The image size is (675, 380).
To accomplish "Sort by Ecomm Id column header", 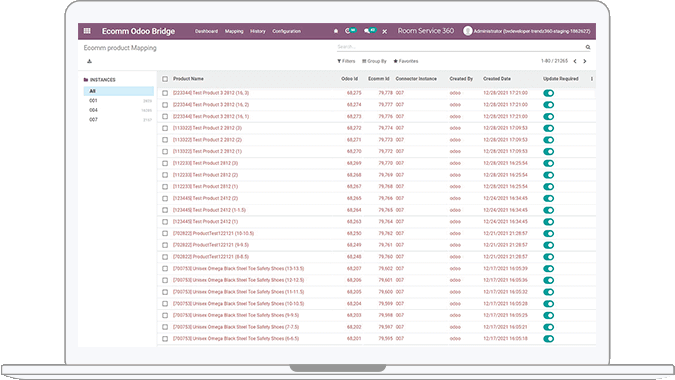I will 378,79.
